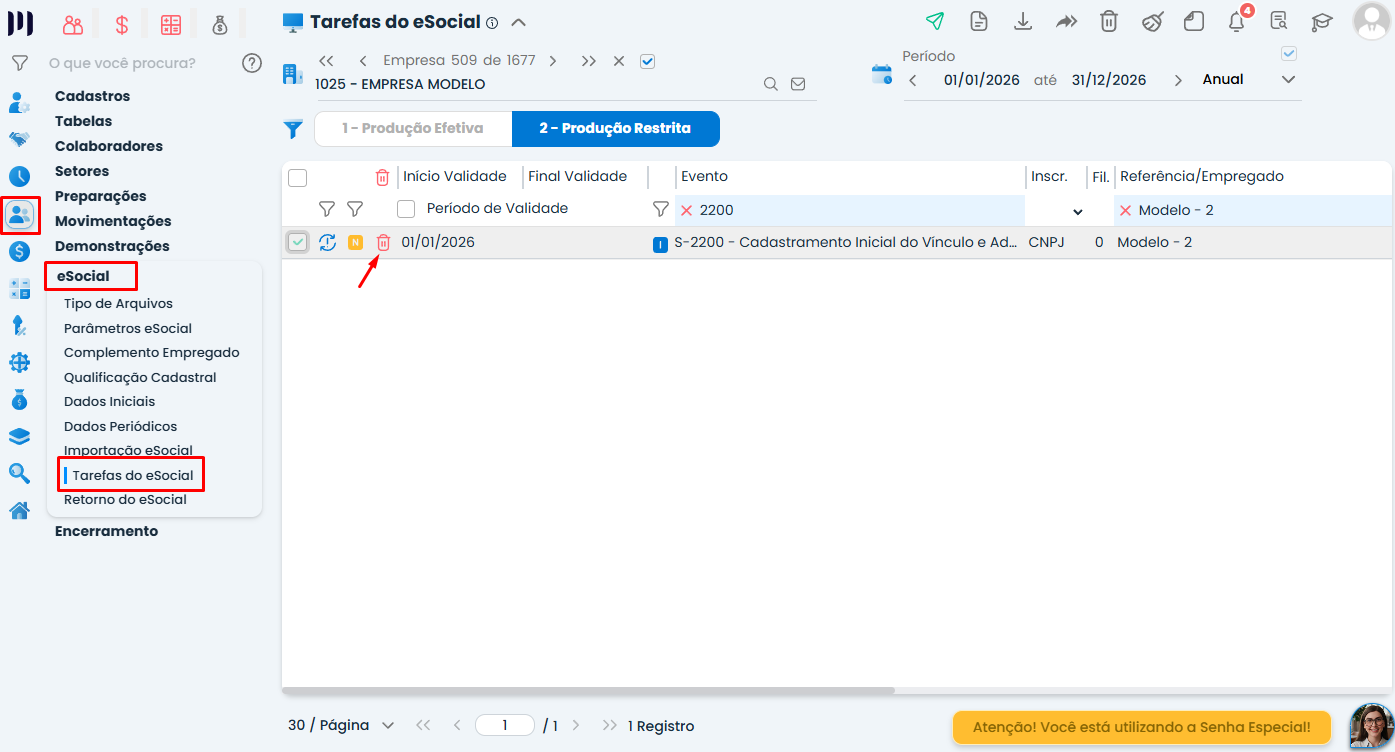
Task: Advance the period with right chevron
Action: click(1178, 80)
